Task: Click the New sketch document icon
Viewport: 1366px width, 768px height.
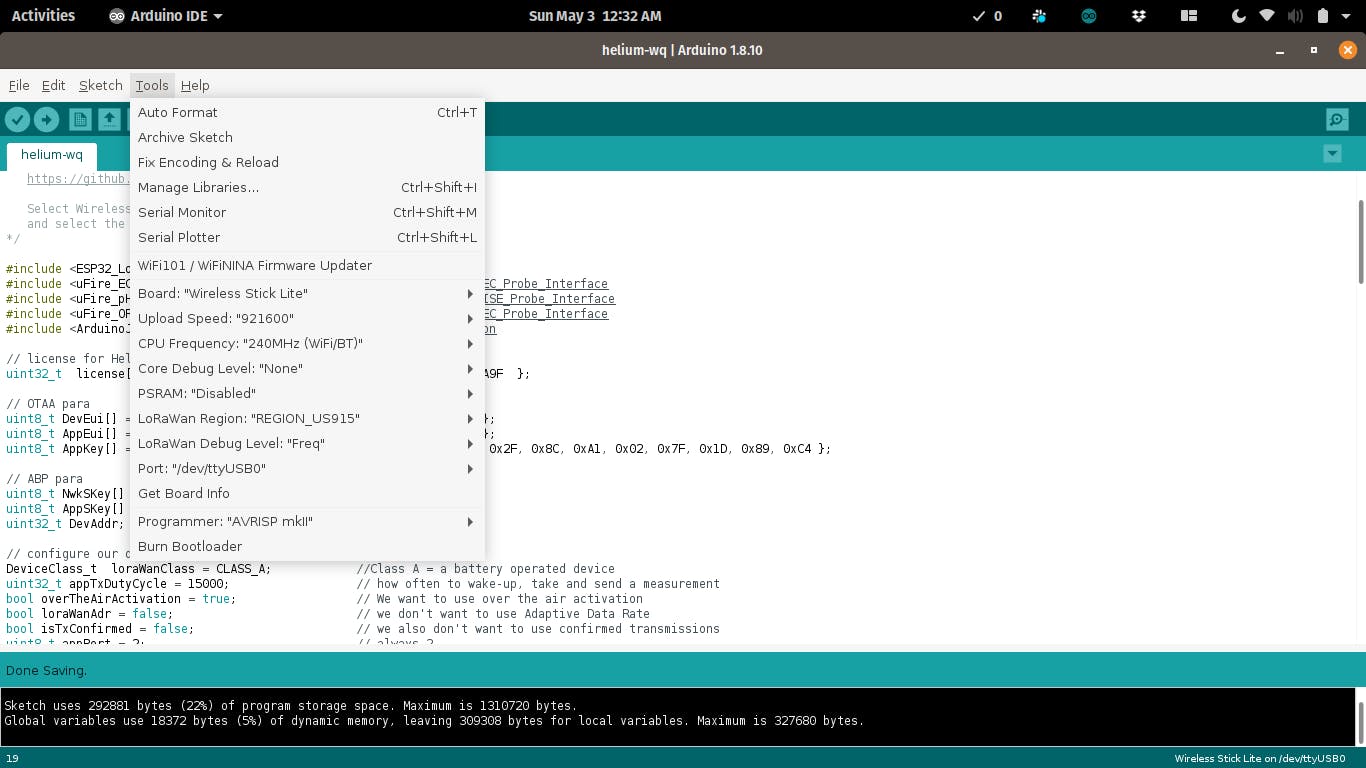Action: coord(80,120)
